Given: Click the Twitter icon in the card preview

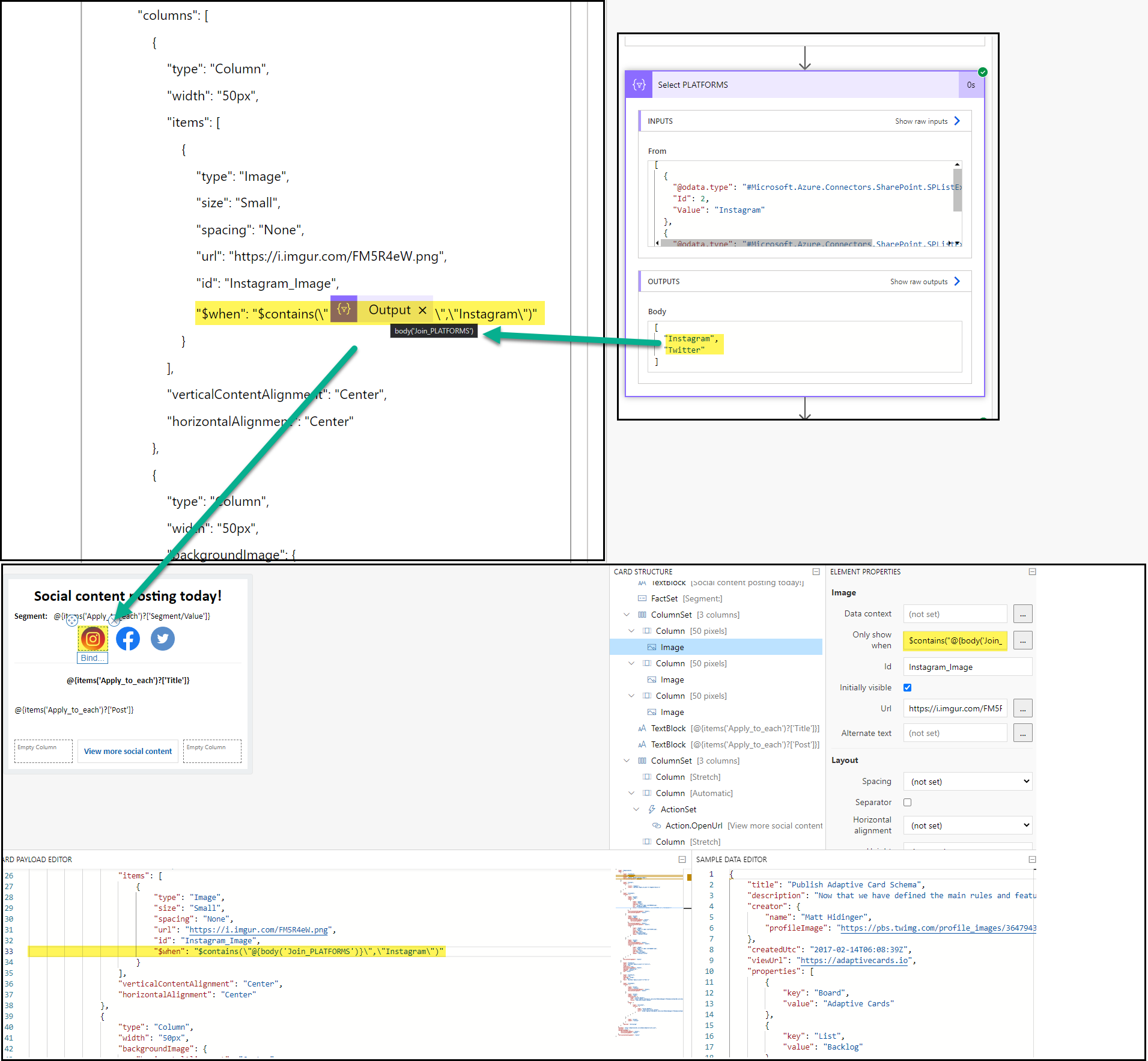Looking at the screenshot, I should (162, 639).
